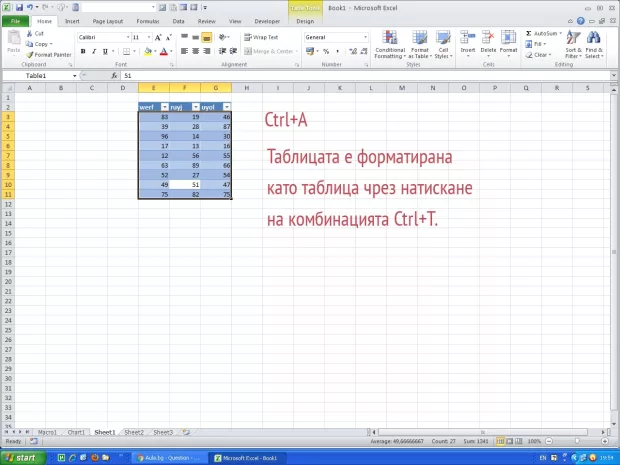This screenshot has height=465, width=620.
Task: Switch to Chart1 worksheet tab
Action: tap(76, 432)
